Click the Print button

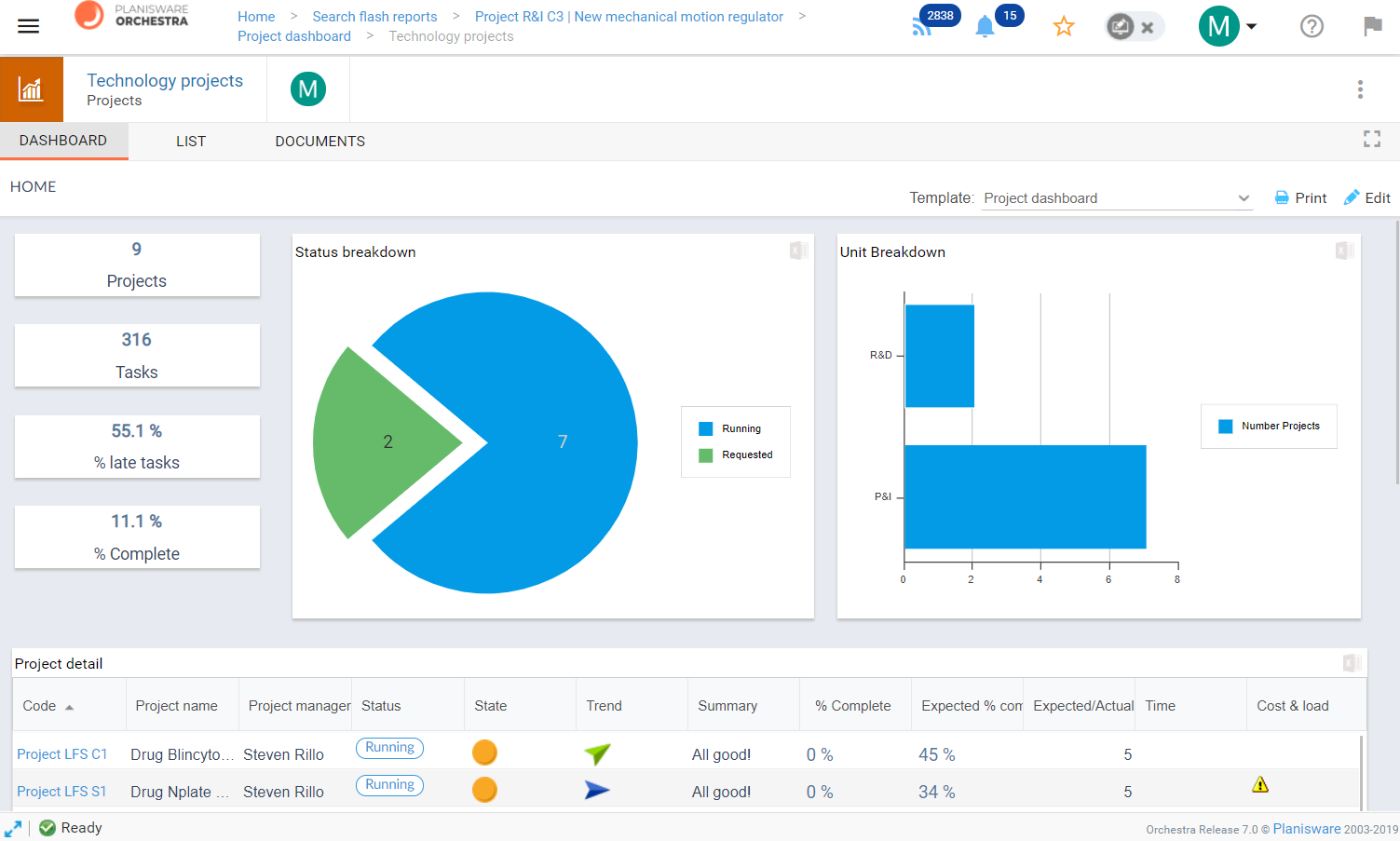click(1300, 197)
